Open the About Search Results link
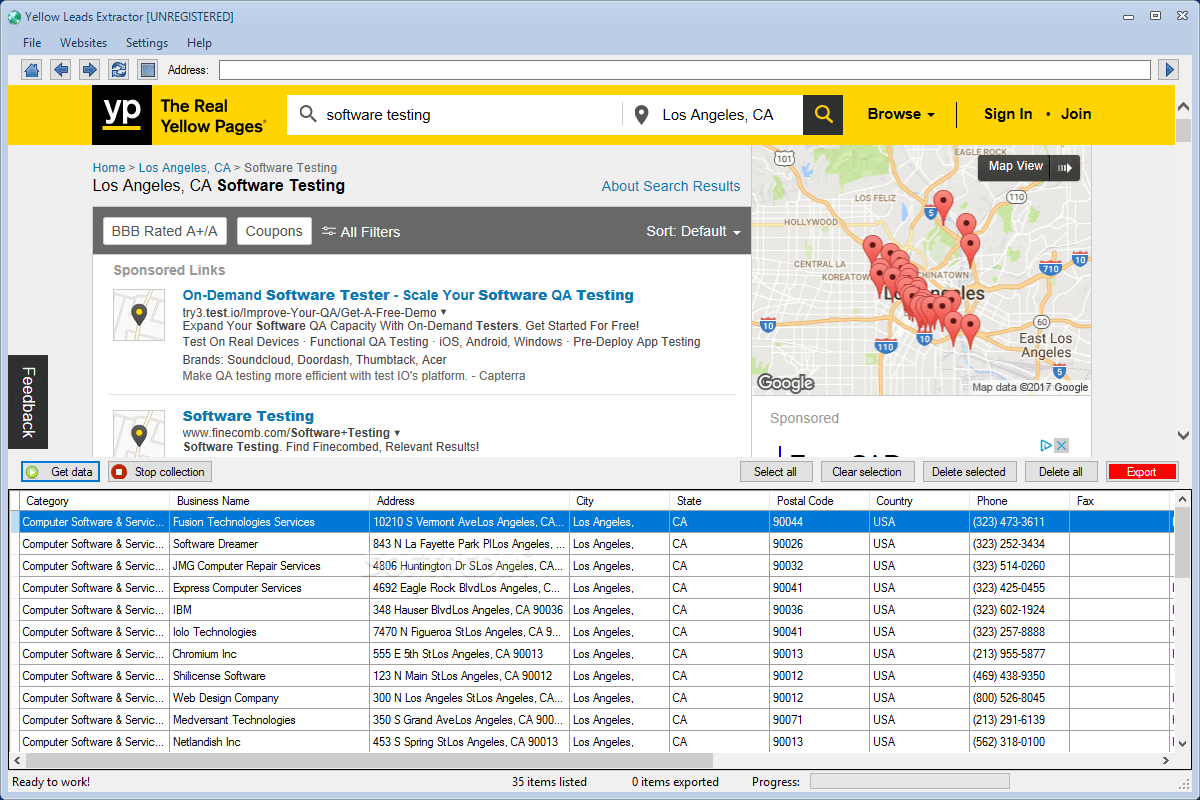 (670, 186)
